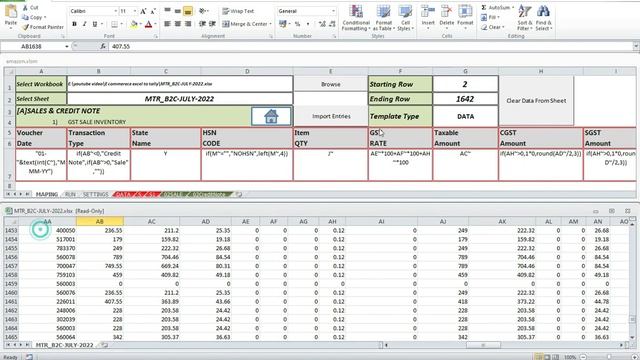
Task: Switch to the MAPING sheet tab
Action: tap(47, 194)
